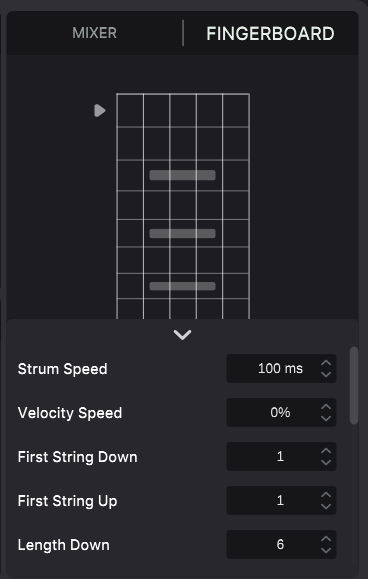Collapse the strum settings with the chevron
368x579 pixels.
click(182, 335)
